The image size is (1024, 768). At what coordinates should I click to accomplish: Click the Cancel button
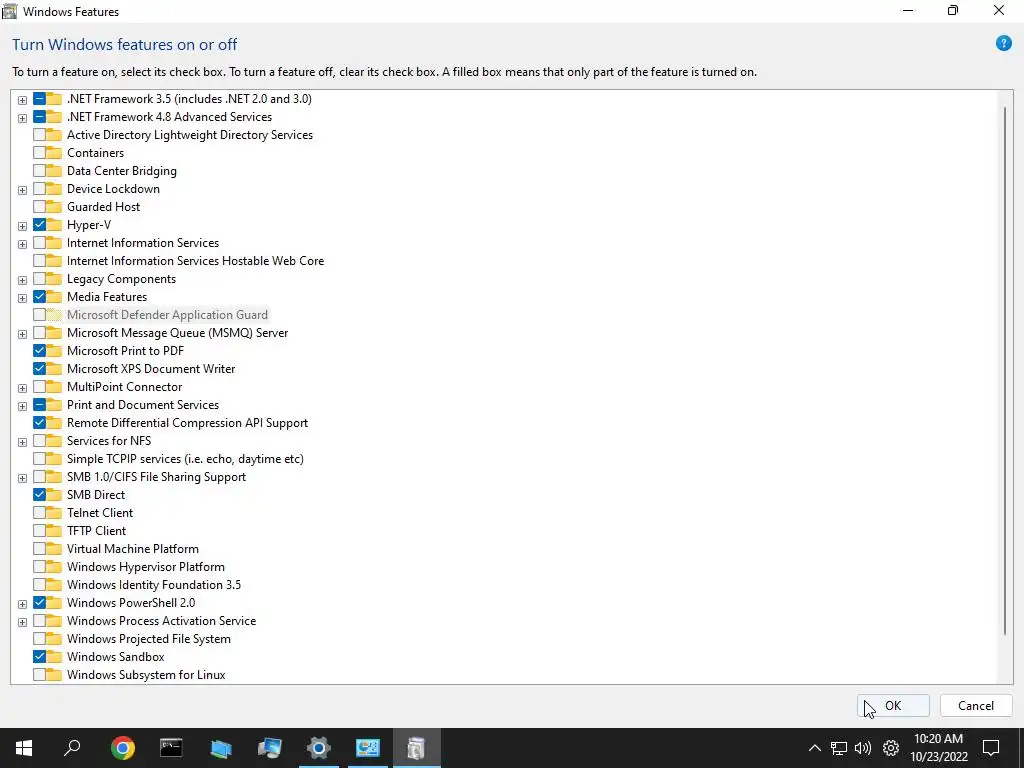[x=976, y=706]
